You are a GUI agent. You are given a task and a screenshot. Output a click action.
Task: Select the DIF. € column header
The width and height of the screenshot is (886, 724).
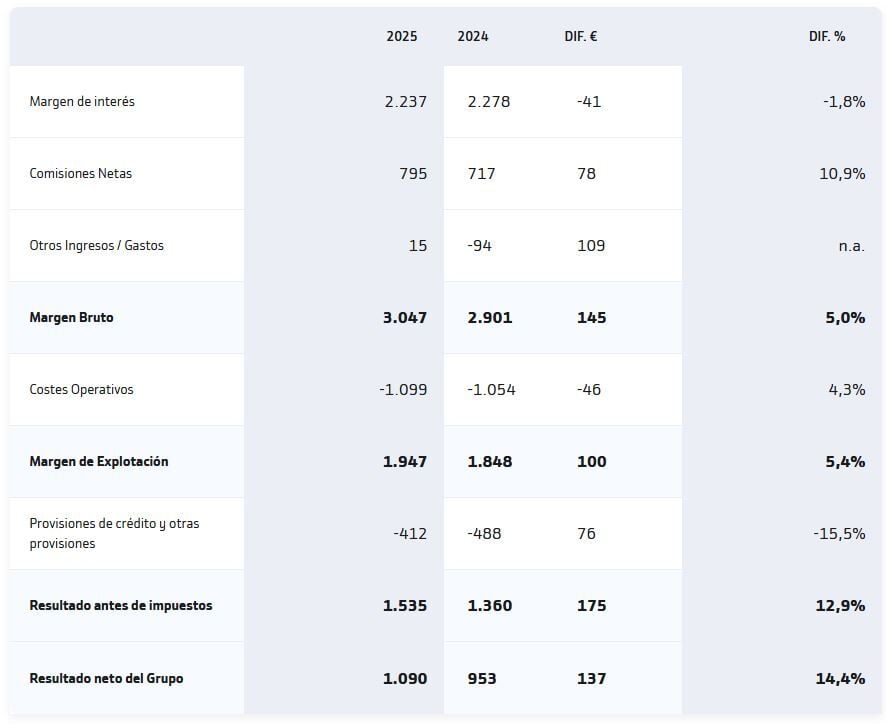tap(581, 36)
